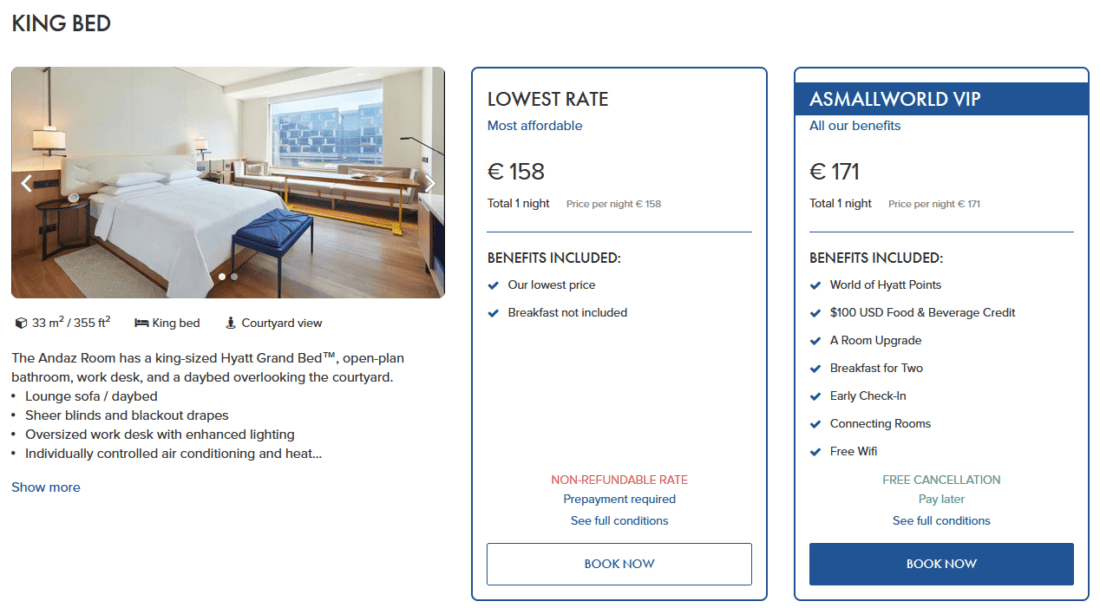Book the ASMALLWORLD VIP rate at €171

tap(941, 564)
